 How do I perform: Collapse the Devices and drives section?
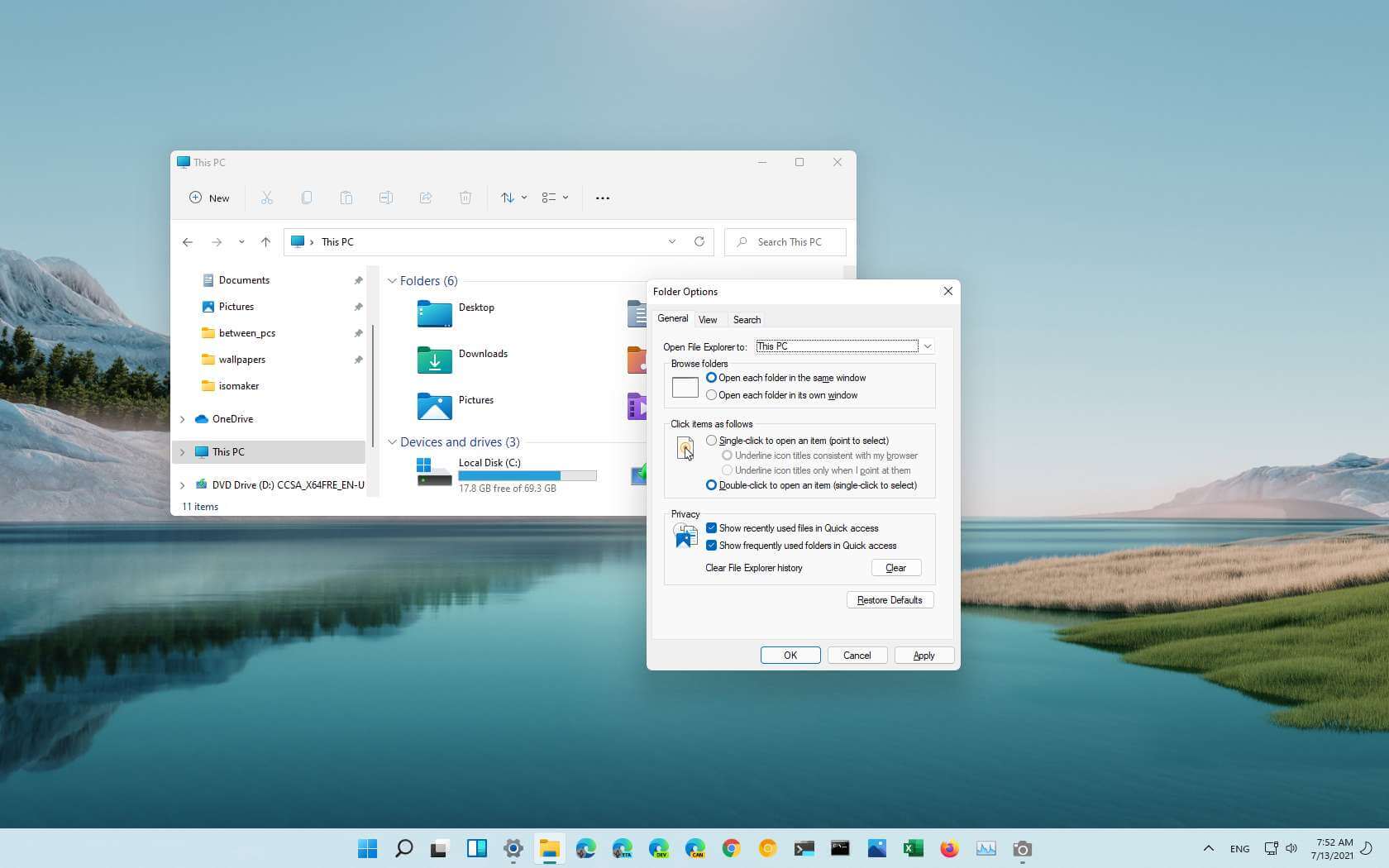click(x=392, y=441)
